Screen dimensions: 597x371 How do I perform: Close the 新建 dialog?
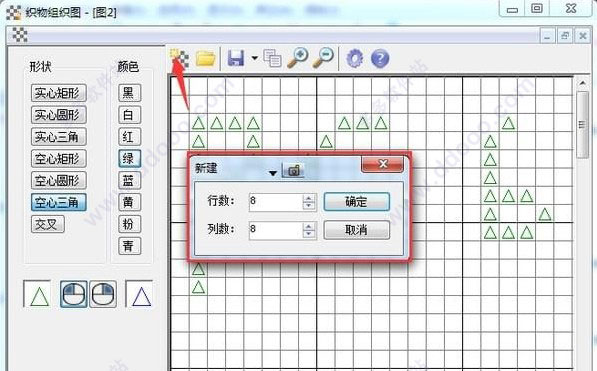click(x=382, y=164)
